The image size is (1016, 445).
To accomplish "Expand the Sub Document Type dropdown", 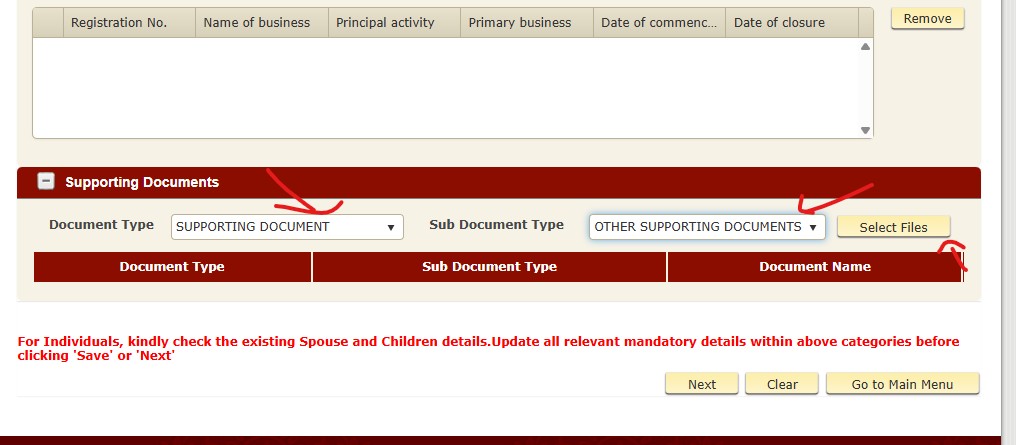I will 707,227.
